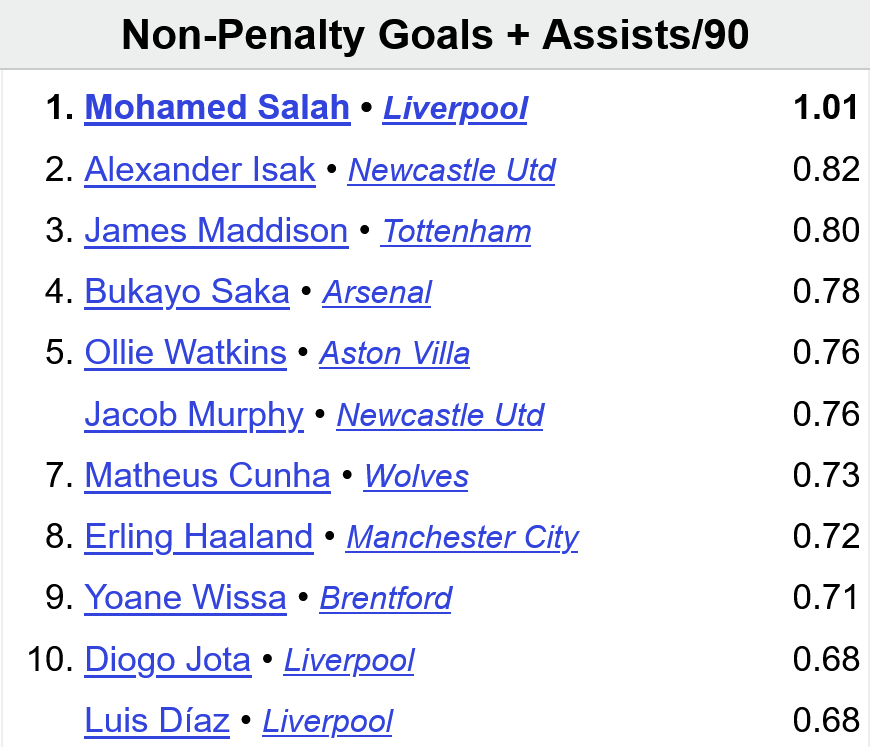Select Newcastle Utd link next to Alexander Isak
Screen dimensions: 870x747
pyautogui.click(x=452, y=170)
